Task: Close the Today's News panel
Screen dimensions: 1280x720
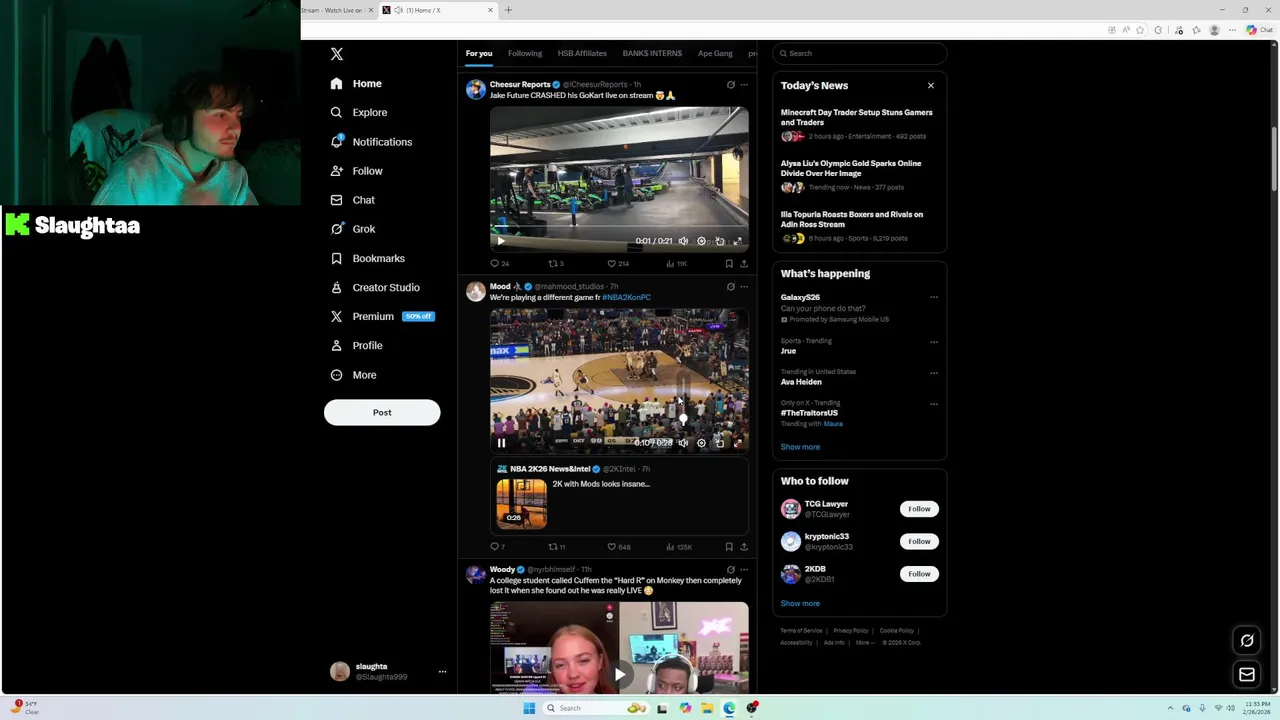Action: pos(931,85)
